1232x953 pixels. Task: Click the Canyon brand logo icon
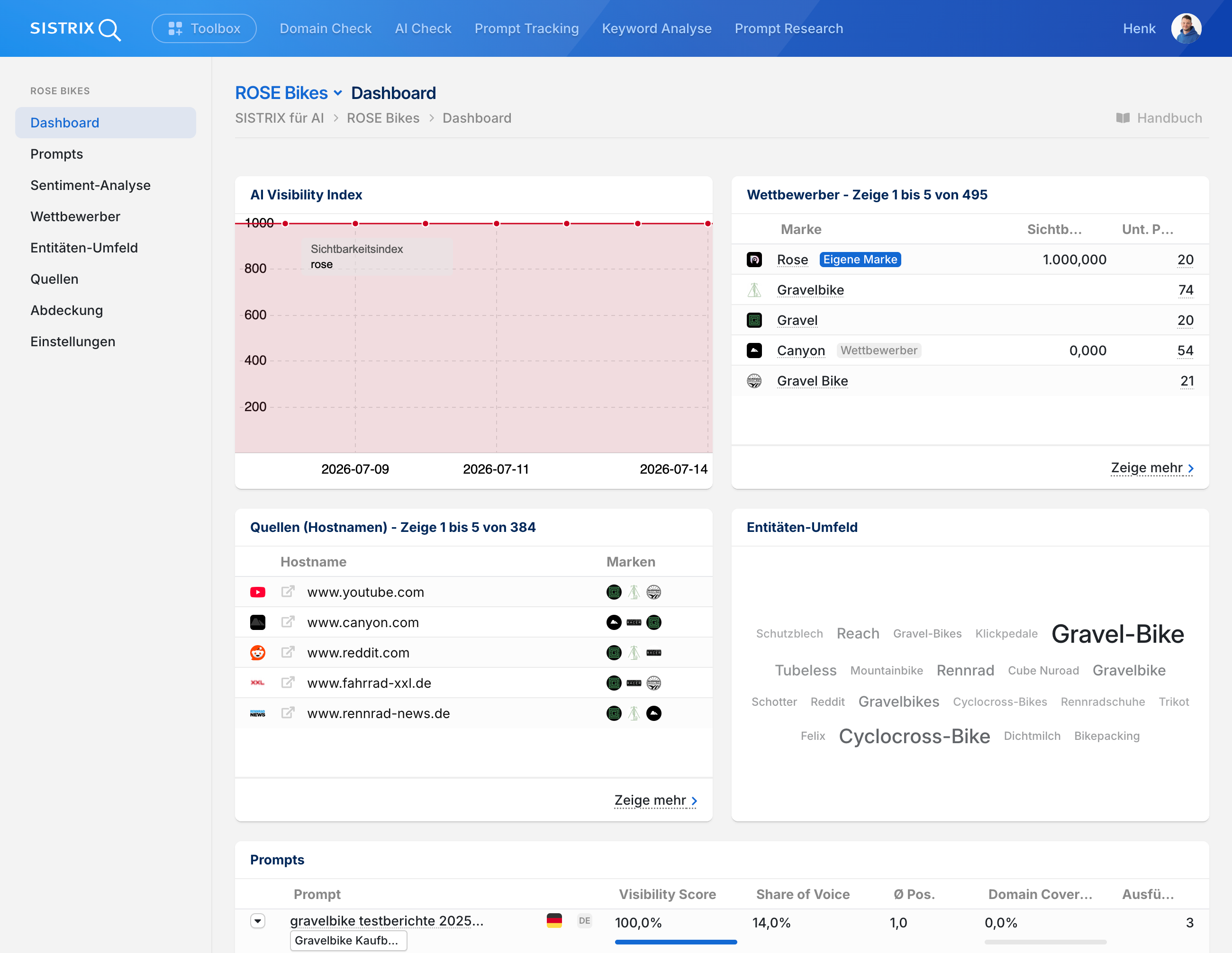tap(754, 350)
